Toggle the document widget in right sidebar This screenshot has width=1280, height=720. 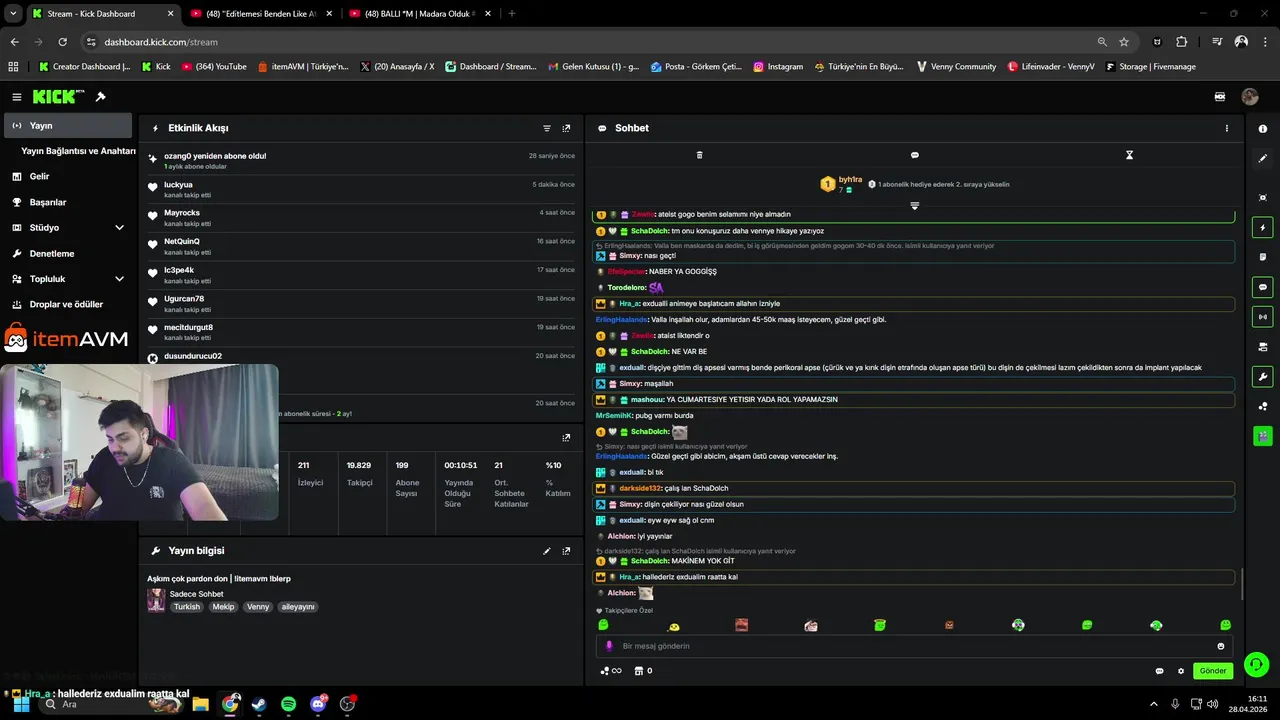pos(1263,257)
